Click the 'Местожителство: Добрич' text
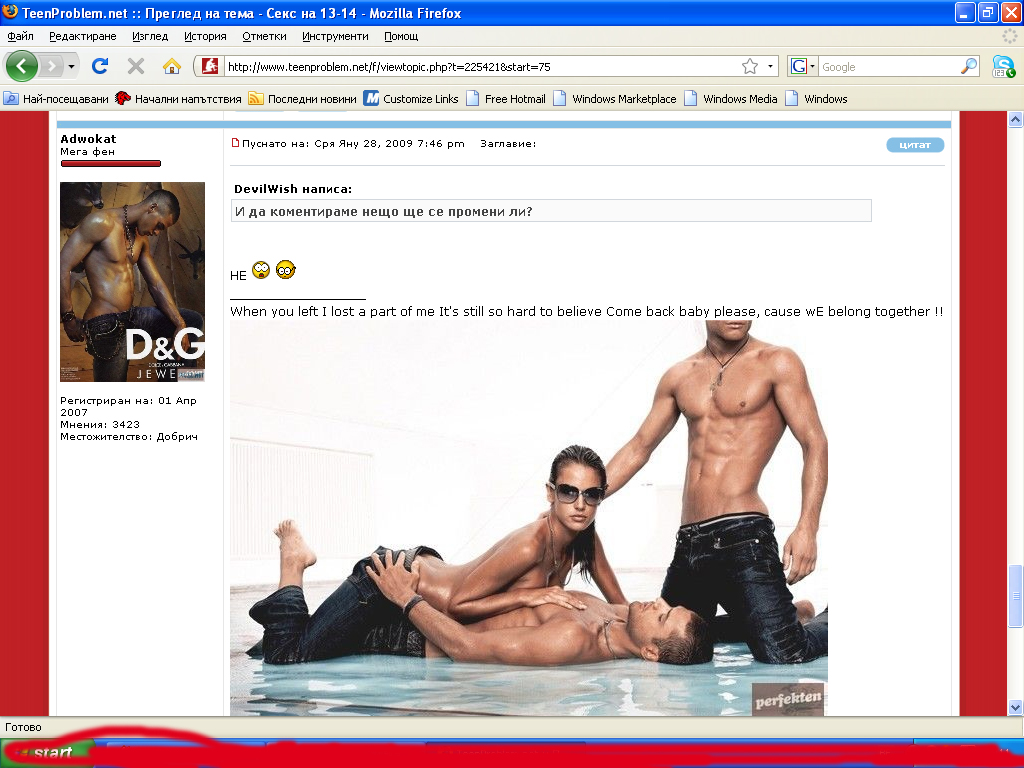This screenshot has width=1024, height=768. tap(129, 436)
